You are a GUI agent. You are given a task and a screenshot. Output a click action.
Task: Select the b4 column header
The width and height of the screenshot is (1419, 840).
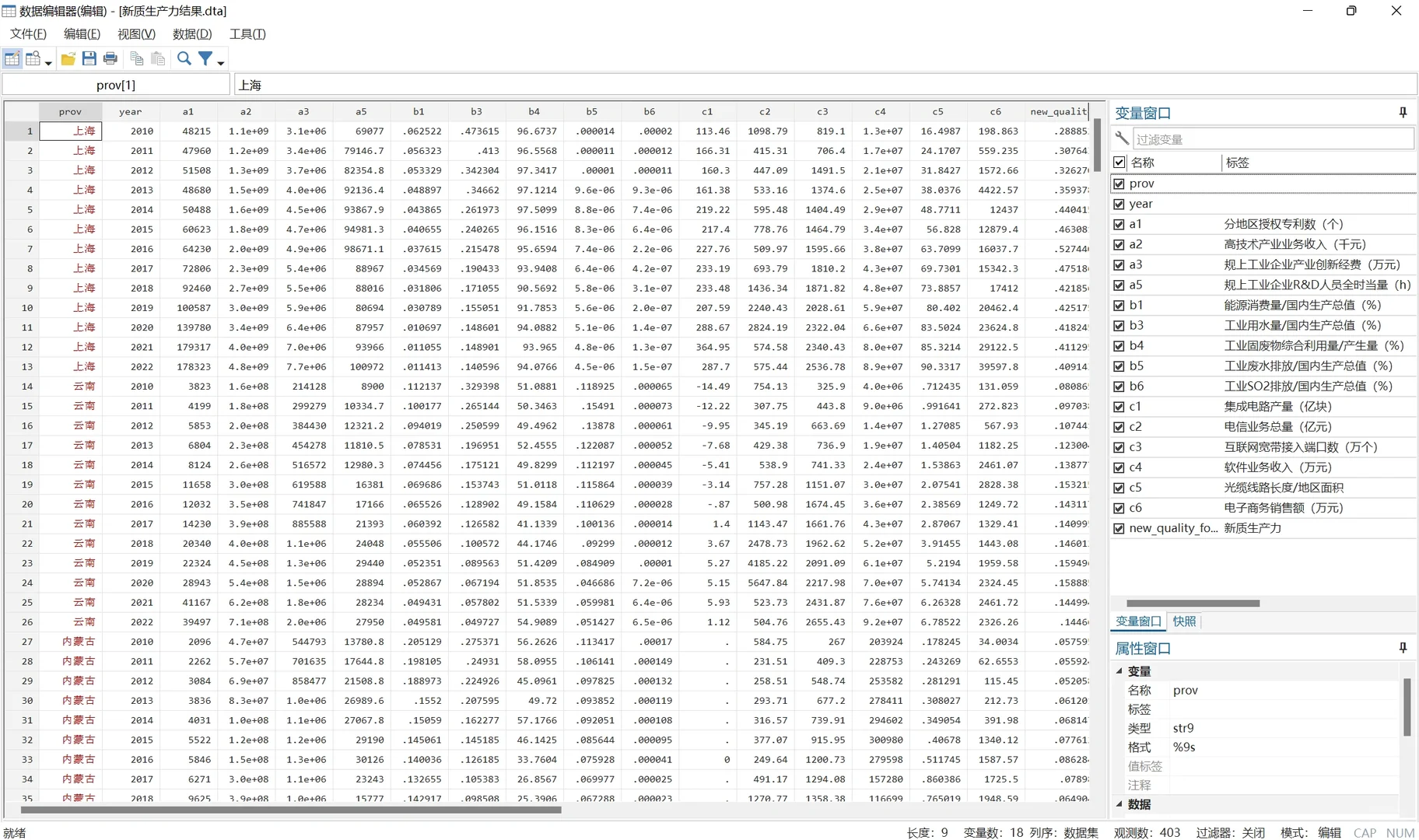point(534,112)
